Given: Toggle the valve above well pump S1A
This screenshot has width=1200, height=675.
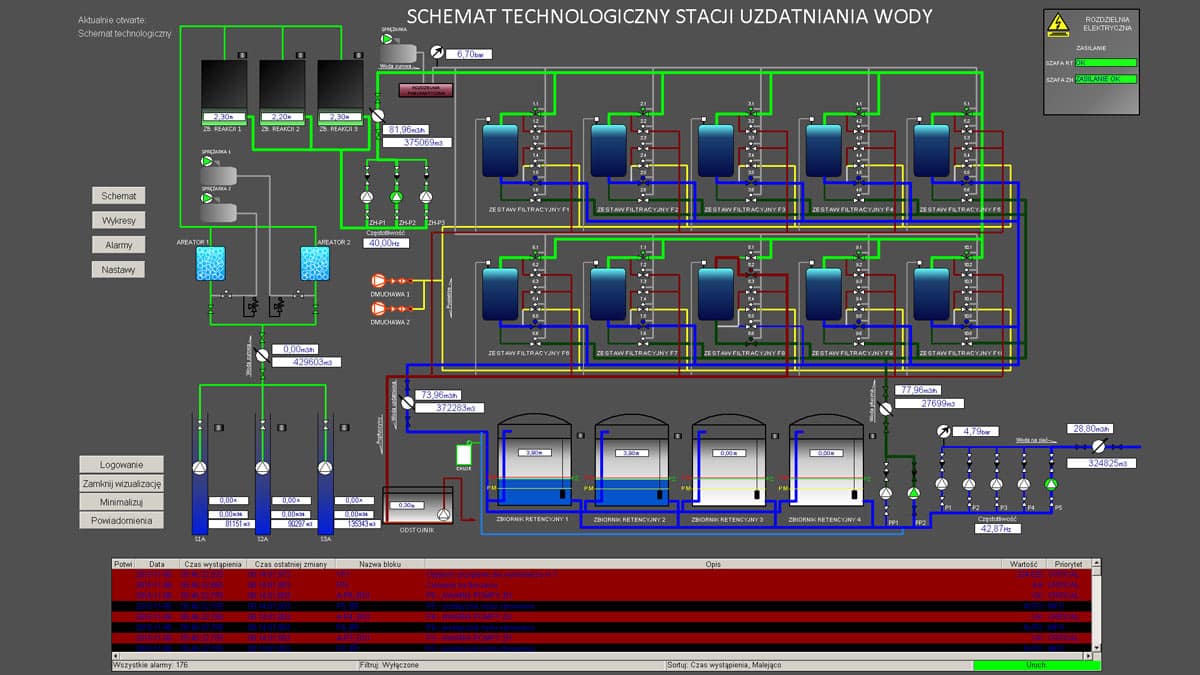Looking at the screenshot, I should 199,424.
